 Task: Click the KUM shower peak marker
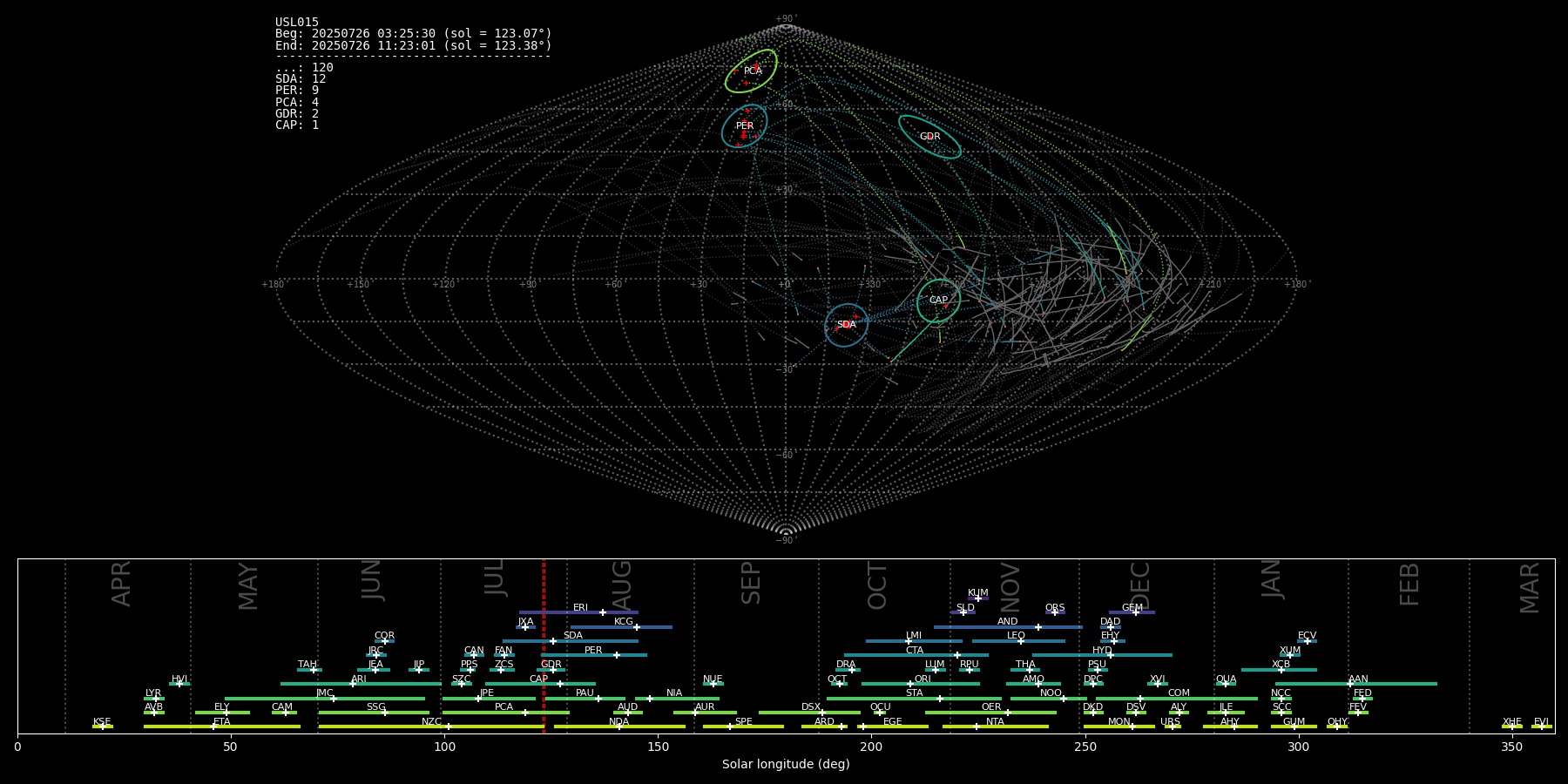click(x=978, y=598)
